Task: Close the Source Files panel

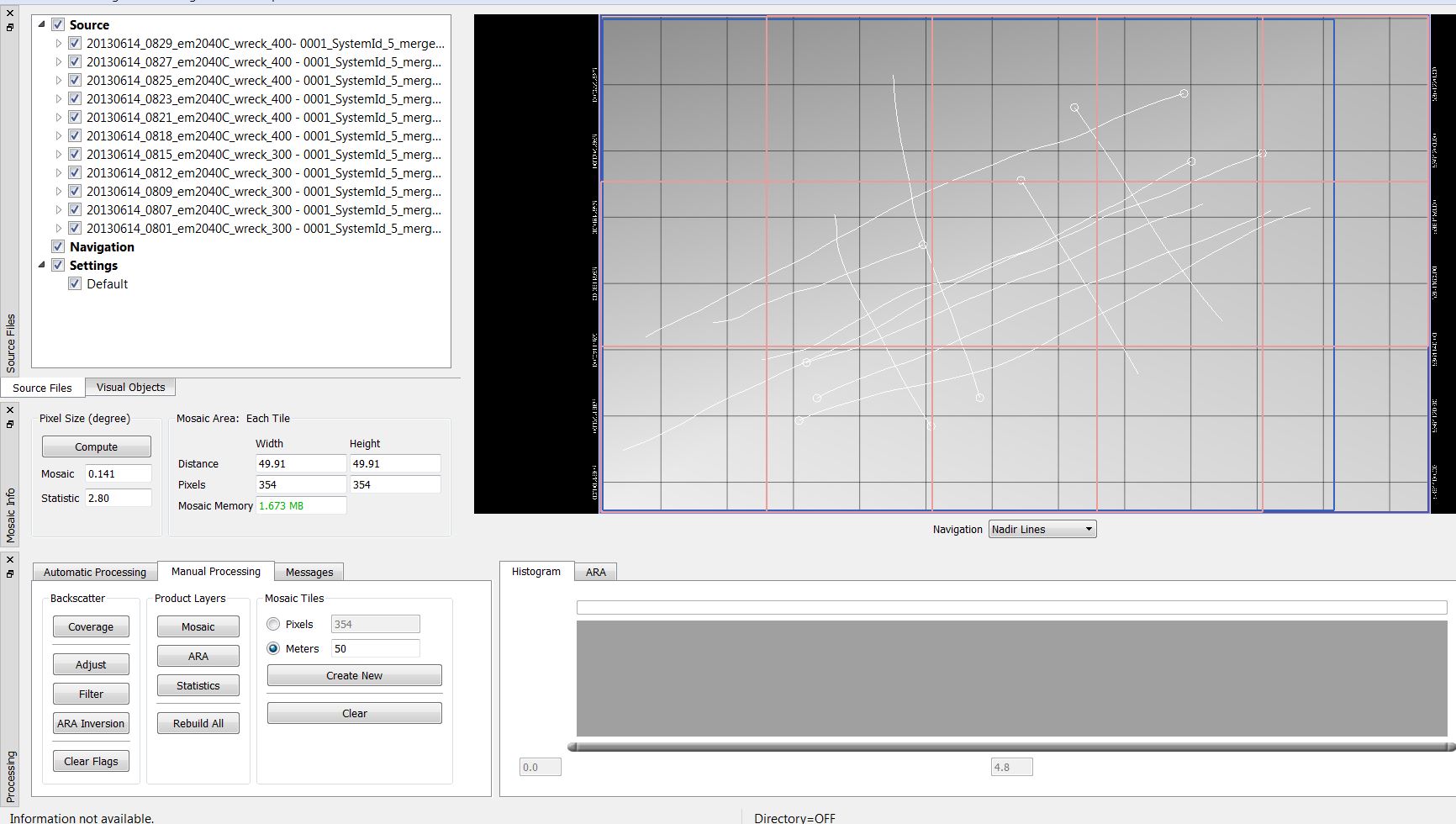Action: point(10,13)
